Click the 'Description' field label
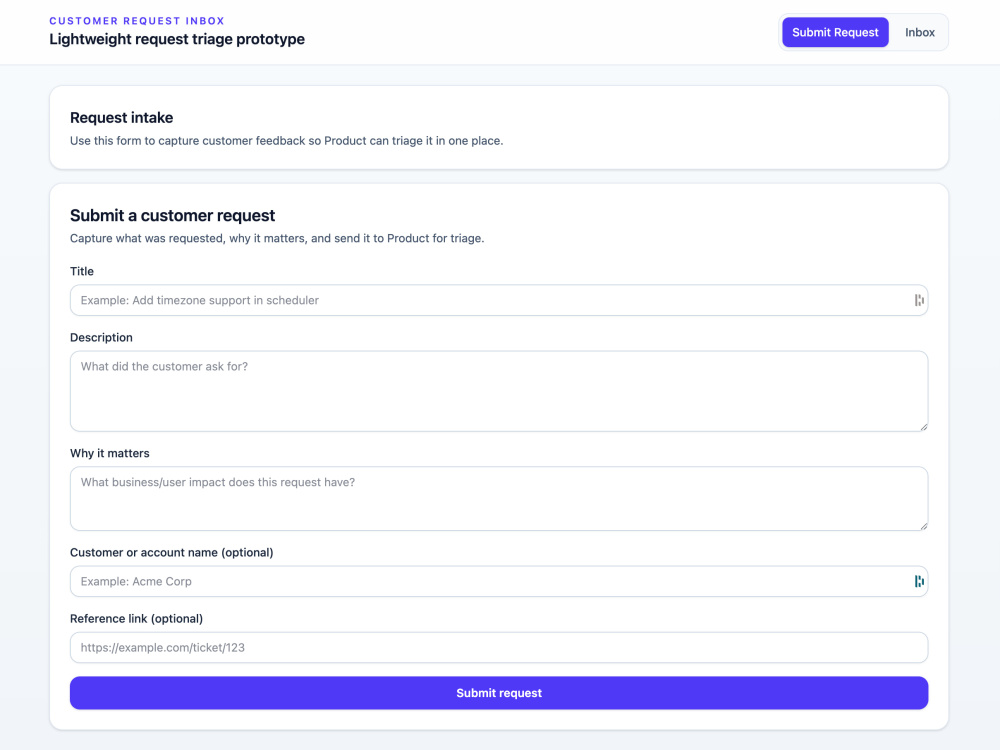The image size is (1000, 750). [x=101, y=337]
